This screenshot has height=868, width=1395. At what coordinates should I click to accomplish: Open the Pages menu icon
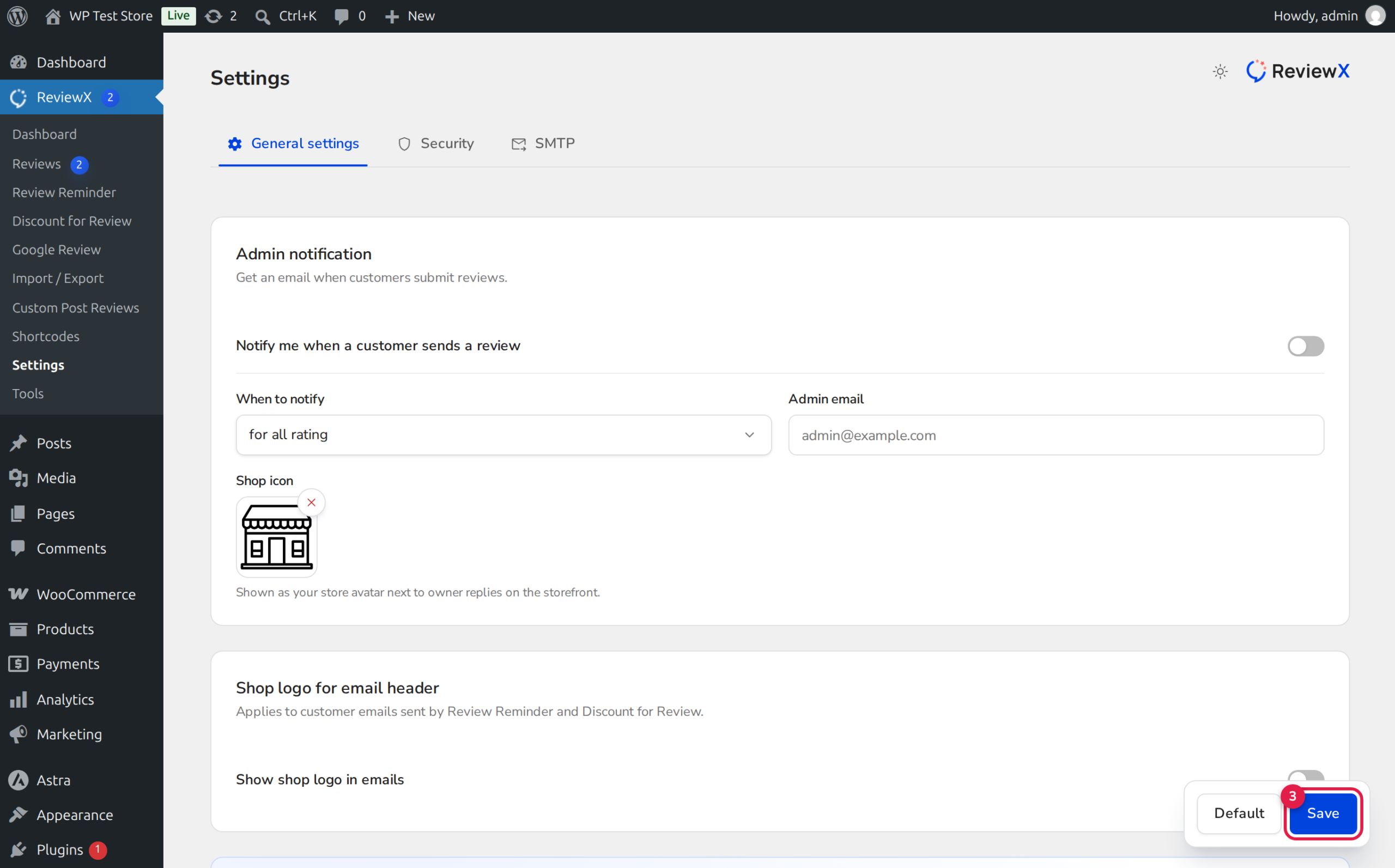pyautogui.click(x=19, y=513)
